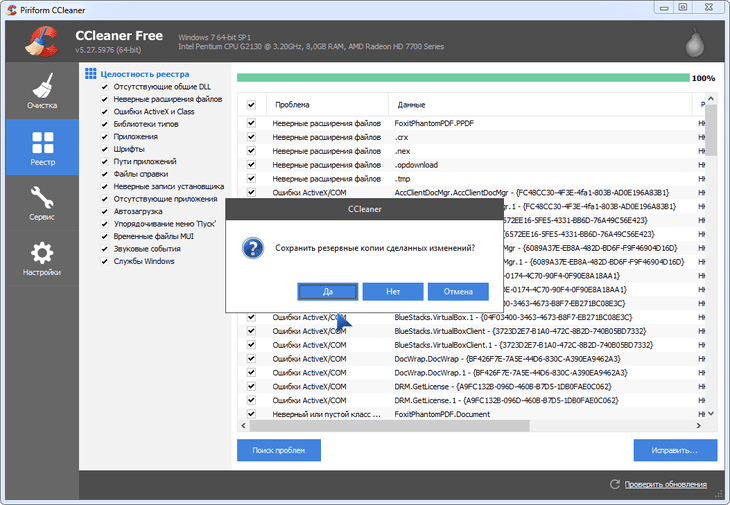Click the horizontal scrollbar thumb
Viewport: 730px width, 505px height.
point(389,425)
